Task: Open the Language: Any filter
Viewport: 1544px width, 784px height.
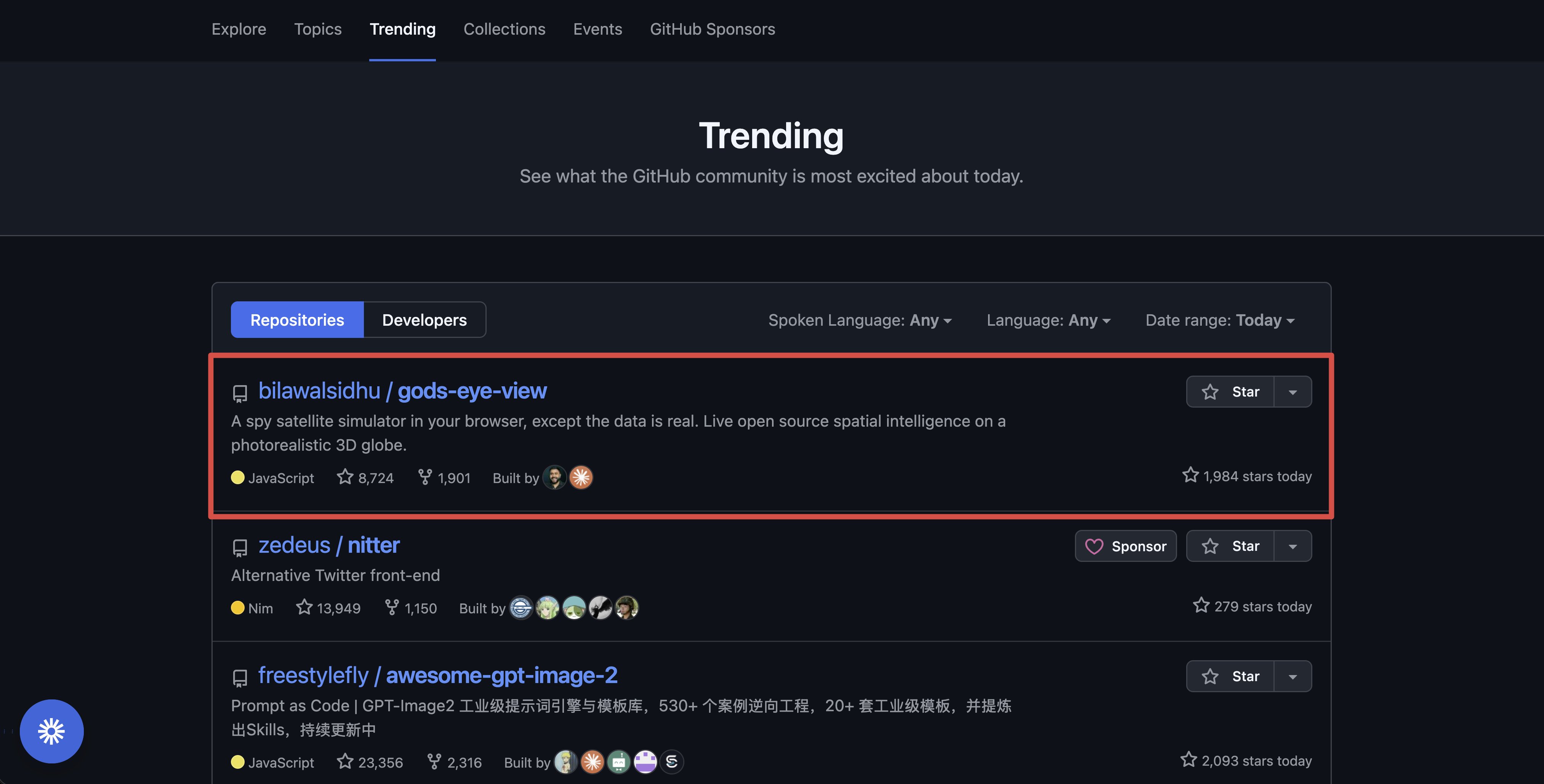Action: click(x=1048, y=320)
